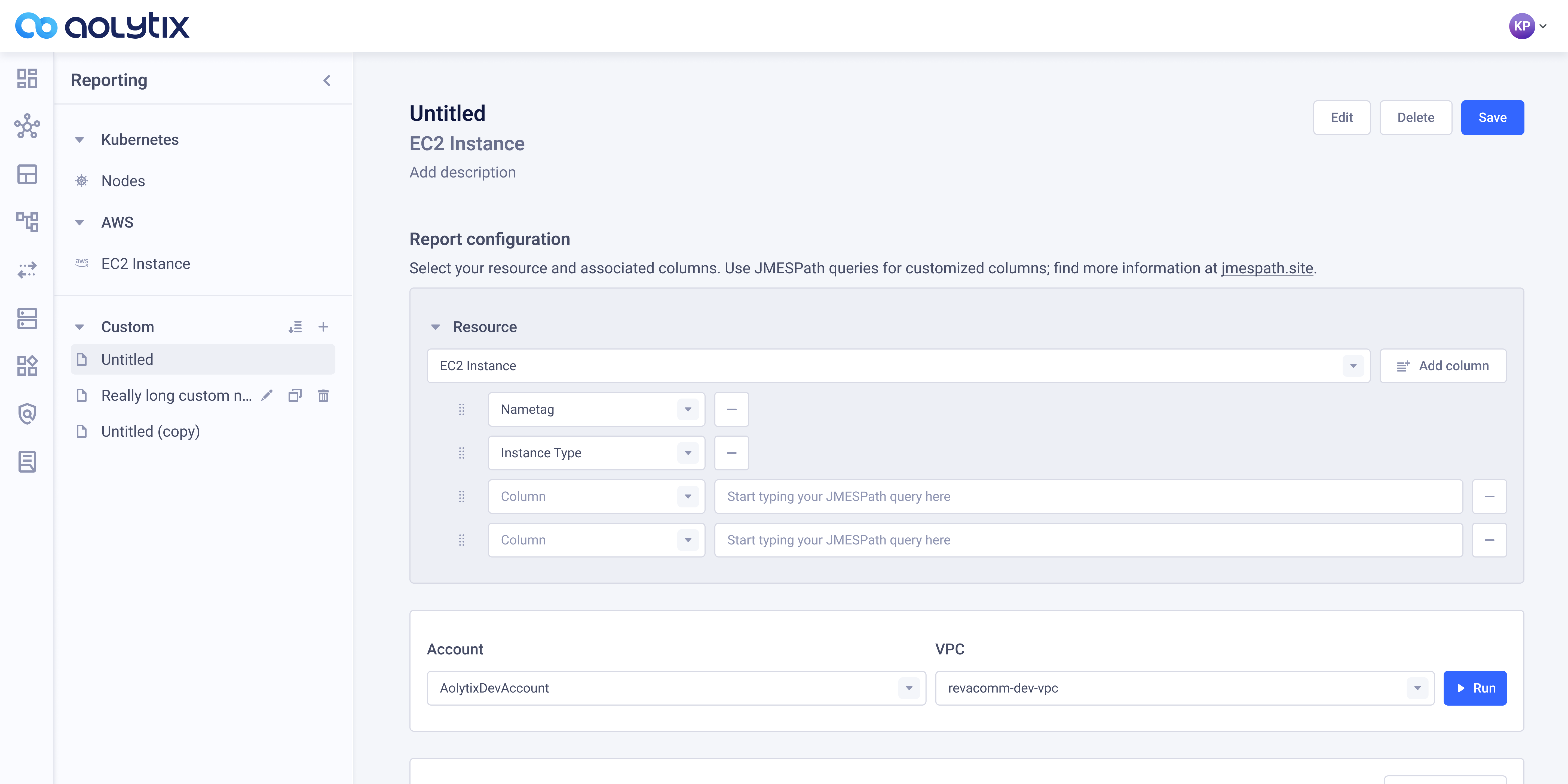Viewport: 1568px width, 784px height.
Task: Click the shield security icon in sidebar
Action: coord(27,414)
